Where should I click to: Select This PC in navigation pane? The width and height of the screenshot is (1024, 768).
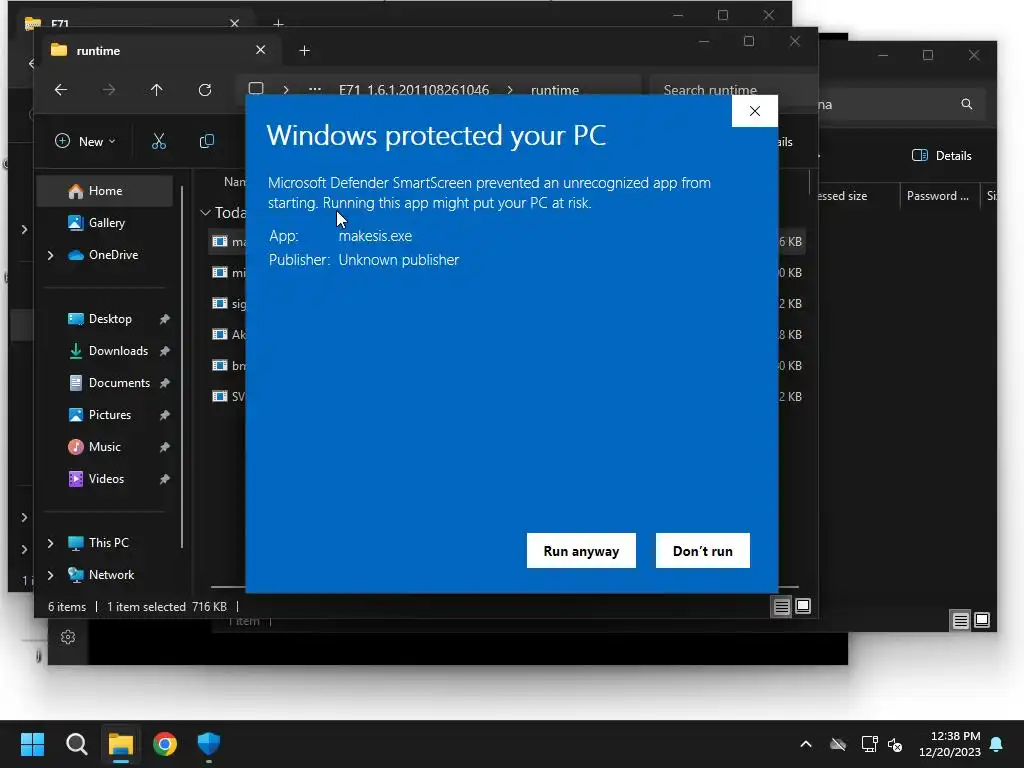[x=104, y=543]
